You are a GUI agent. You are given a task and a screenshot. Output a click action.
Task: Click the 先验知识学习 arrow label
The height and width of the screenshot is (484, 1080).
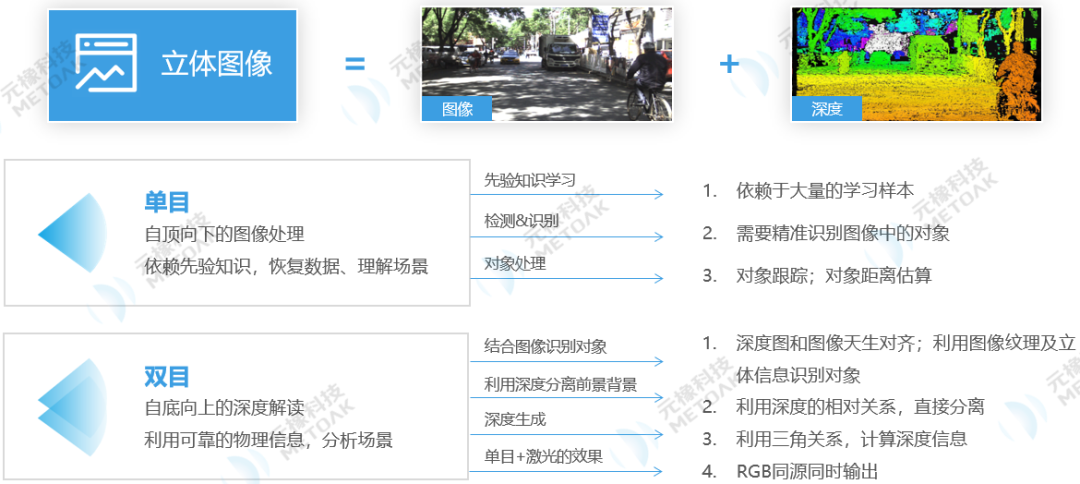point(530,180)
